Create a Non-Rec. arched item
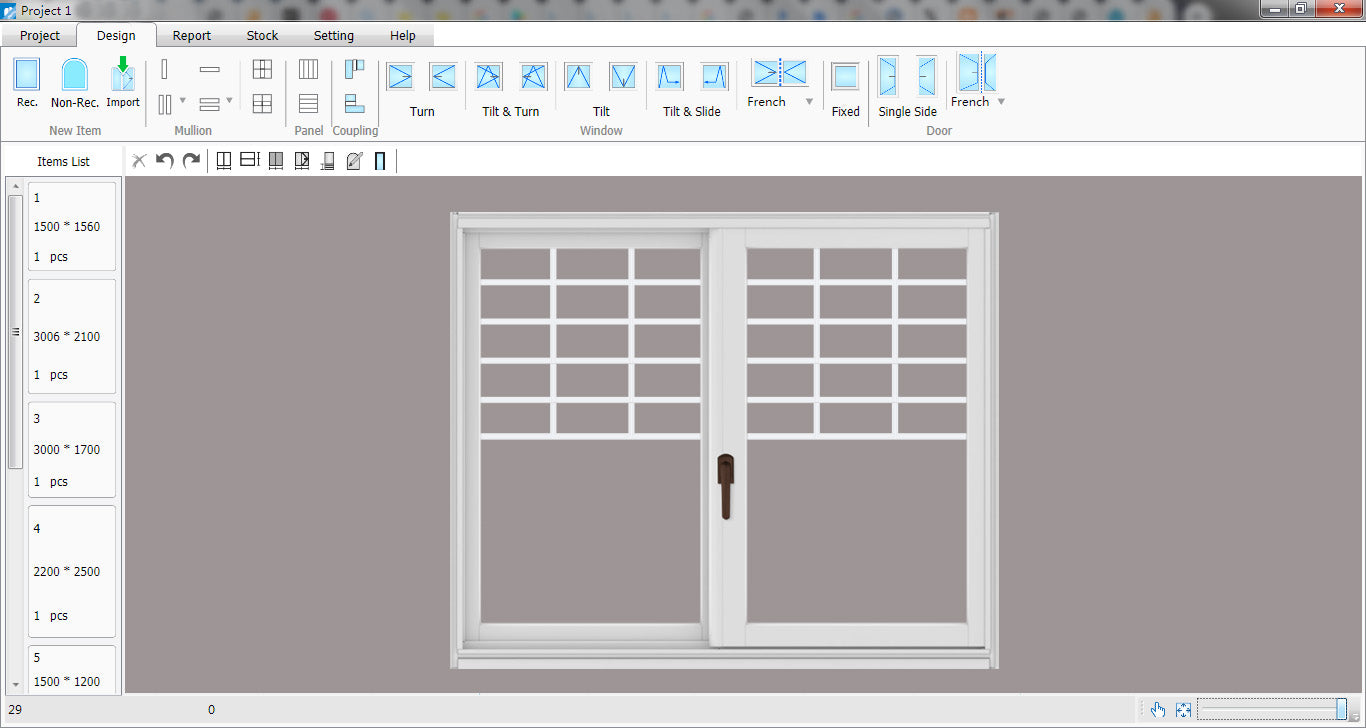This screenshot has width=1366, height=728. pos(74,75)
